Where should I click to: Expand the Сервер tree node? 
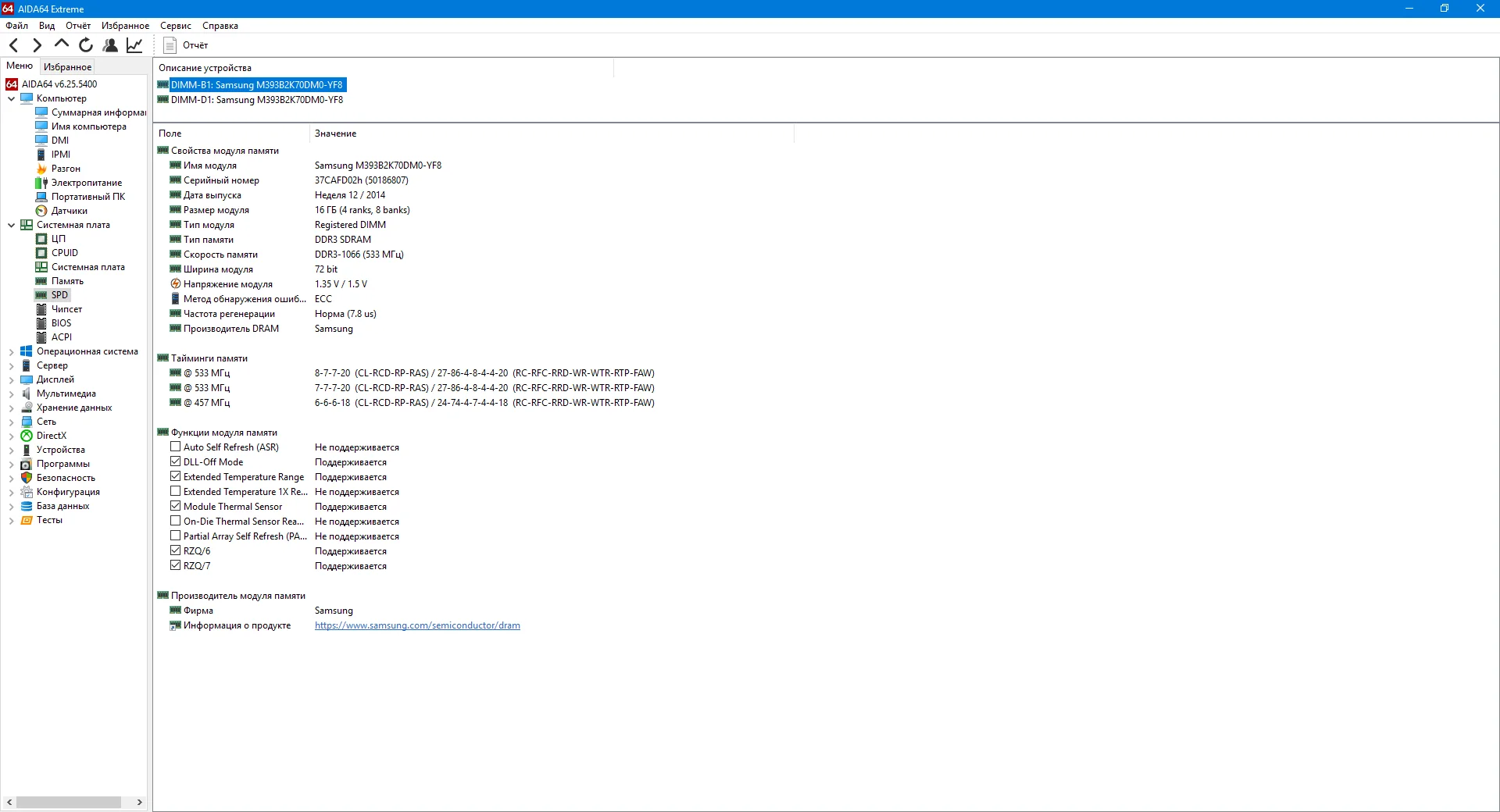(11, 365)
